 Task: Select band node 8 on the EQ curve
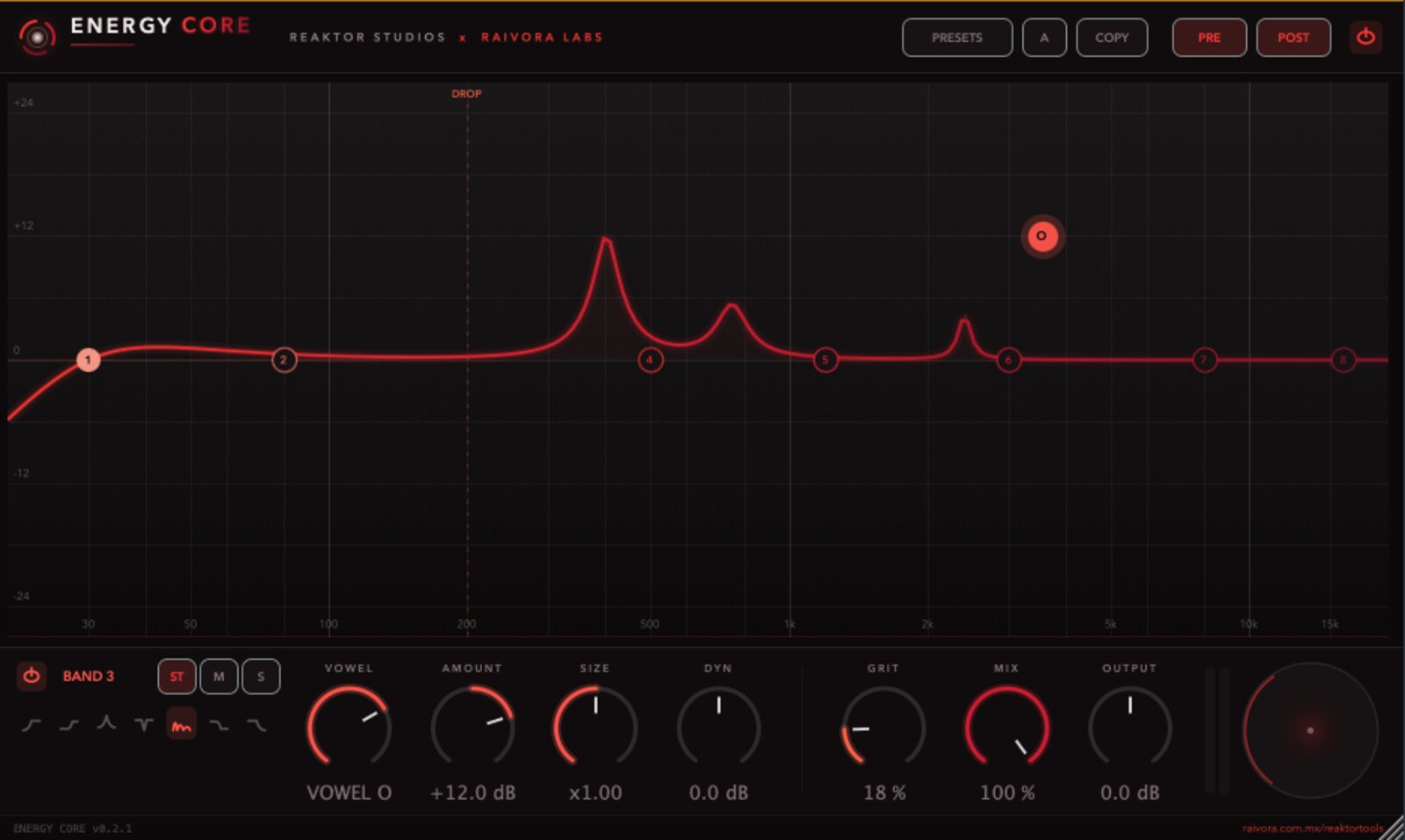(x=1343, y=359)
